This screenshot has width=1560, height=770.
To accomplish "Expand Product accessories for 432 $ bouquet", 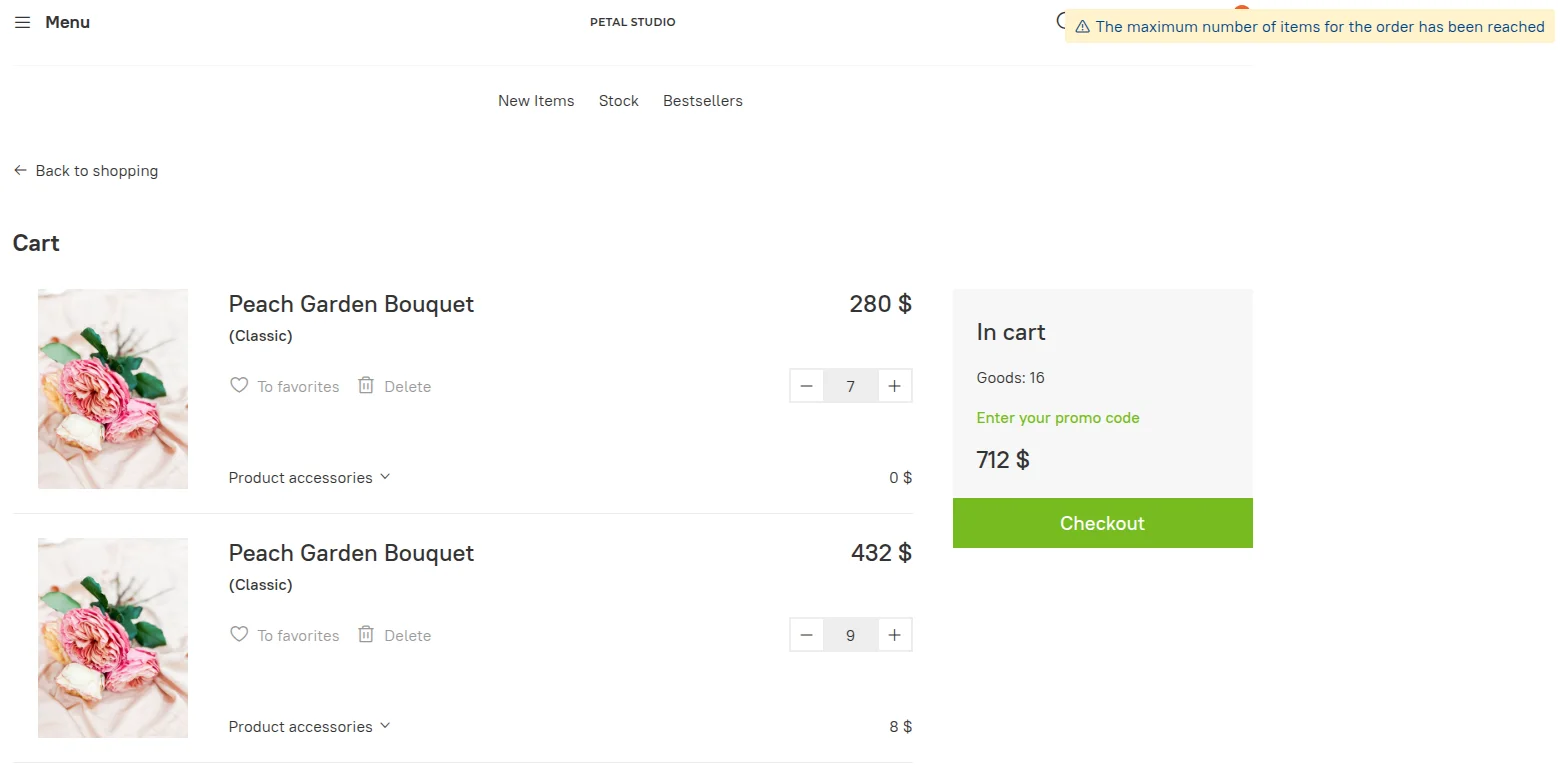I will [x=309, y=727].
